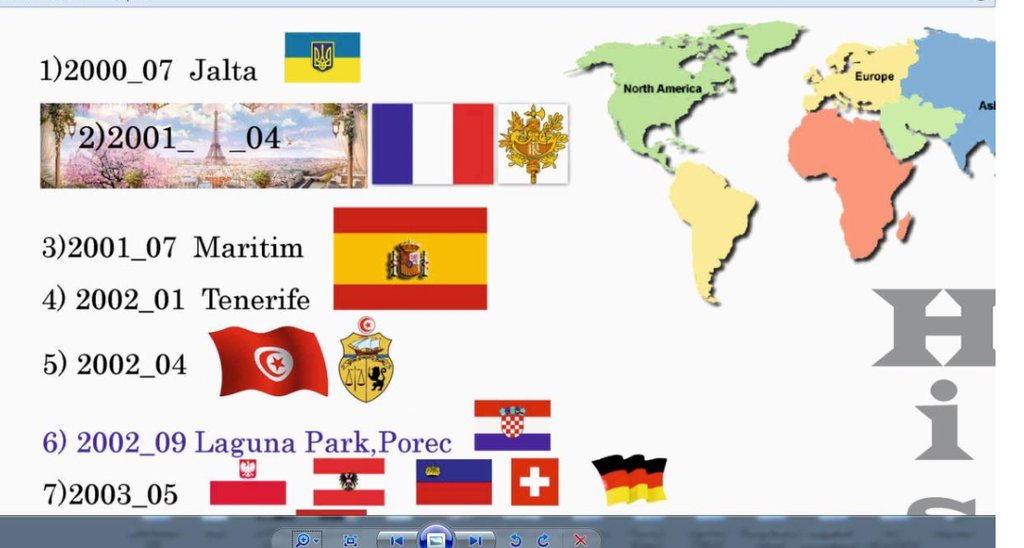Delete the picture with the red X
This screenshot has width=1024, height=548.
(580, 540)
